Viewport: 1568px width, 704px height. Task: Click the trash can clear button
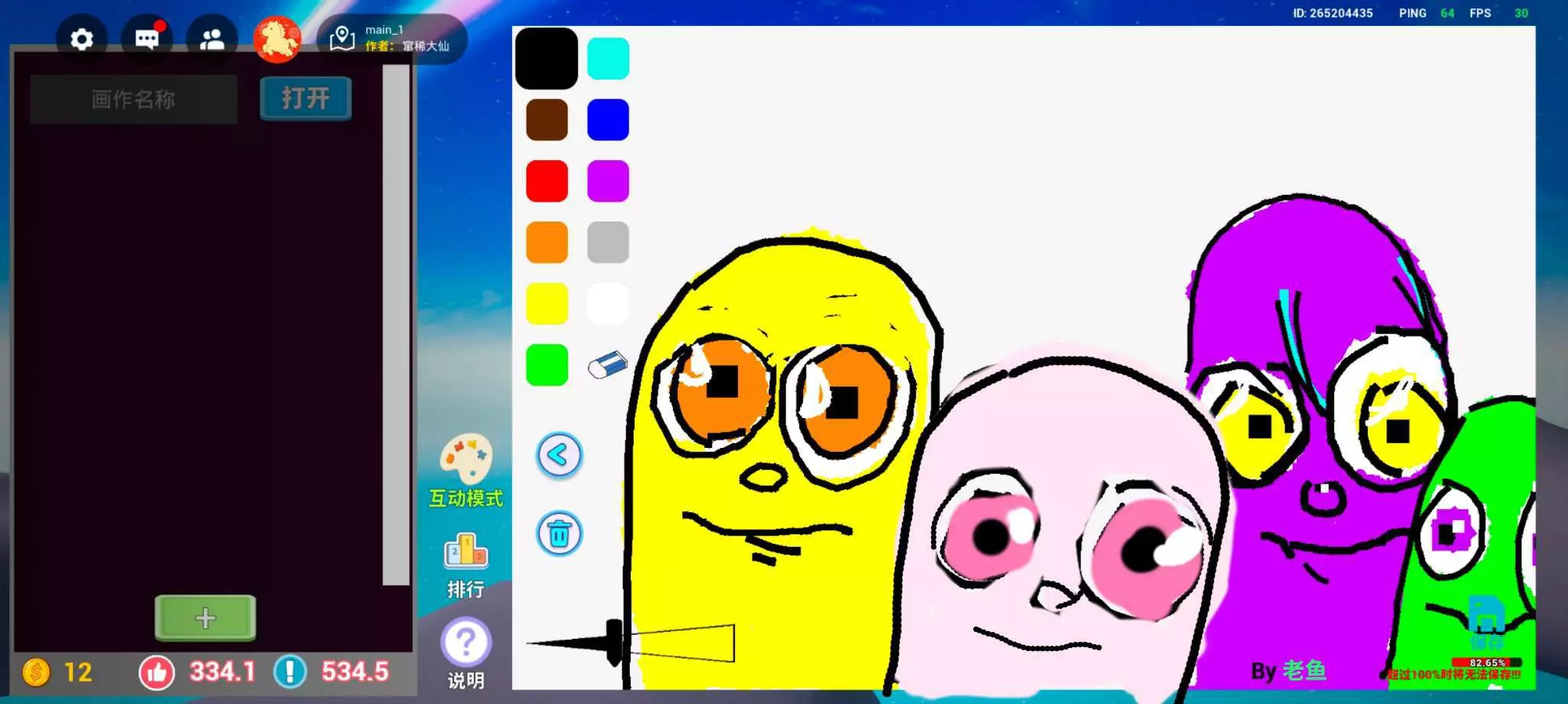[559, 534]
